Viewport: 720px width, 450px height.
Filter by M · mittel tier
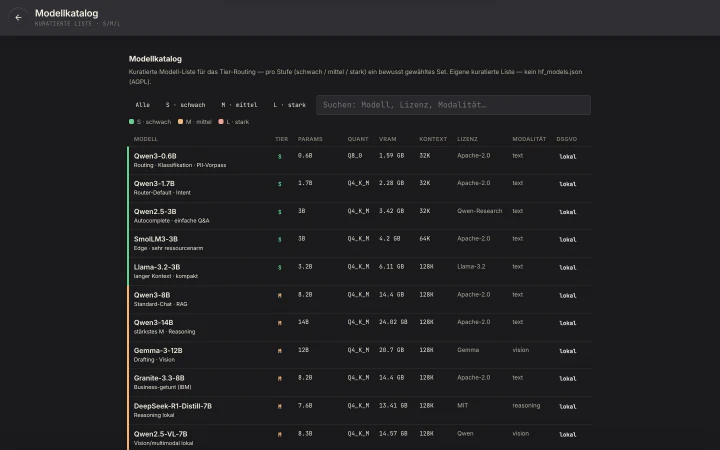[x=239, y=105]
